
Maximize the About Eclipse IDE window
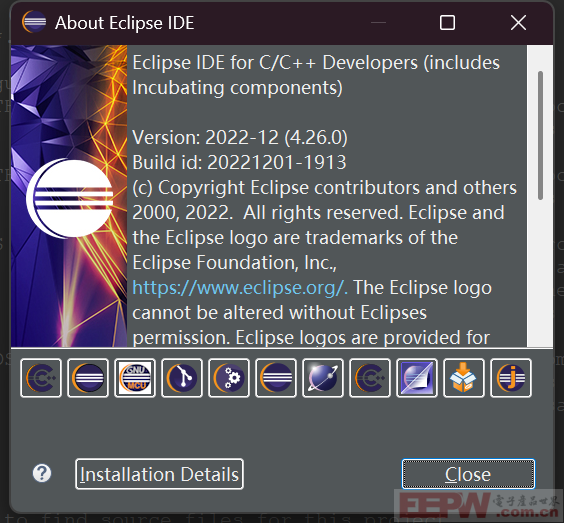click(447, 23)
